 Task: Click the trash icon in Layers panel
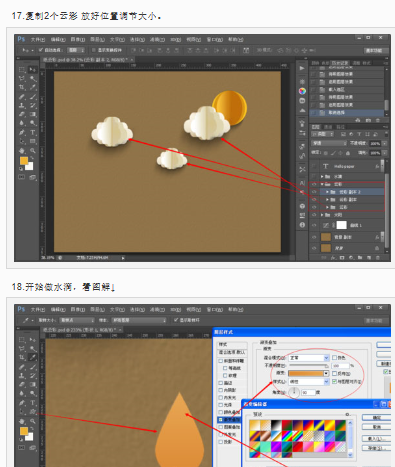pos(377,258)
